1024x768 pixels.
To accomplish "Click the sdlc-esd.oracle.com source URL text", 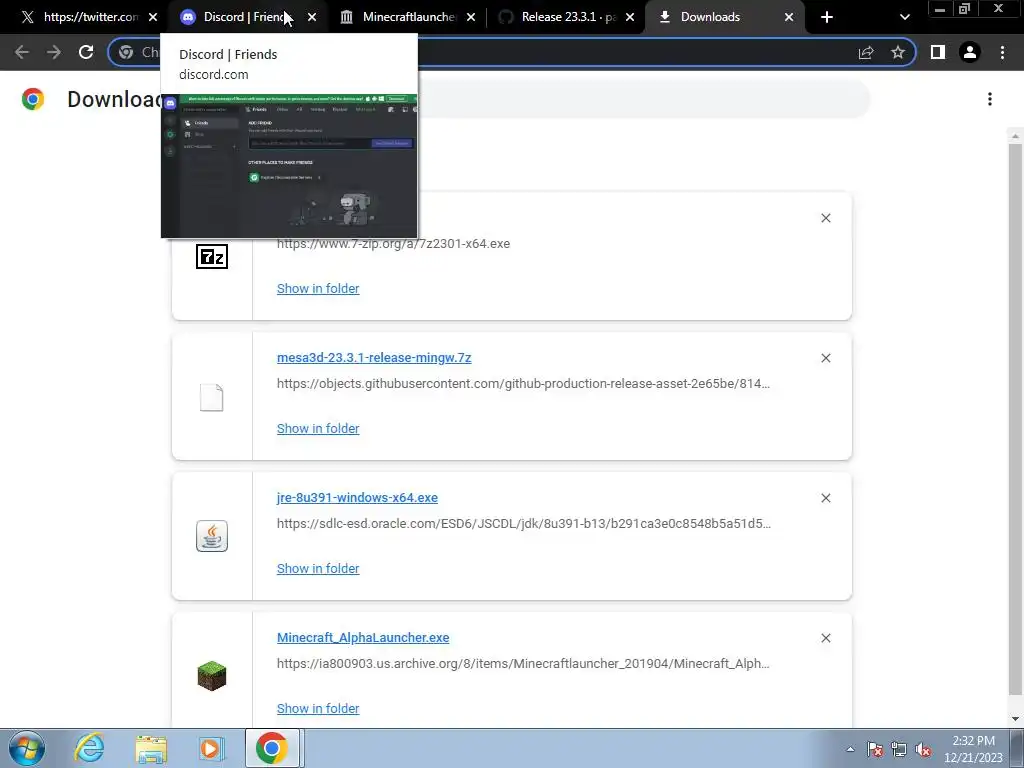I will pos(524,523).
